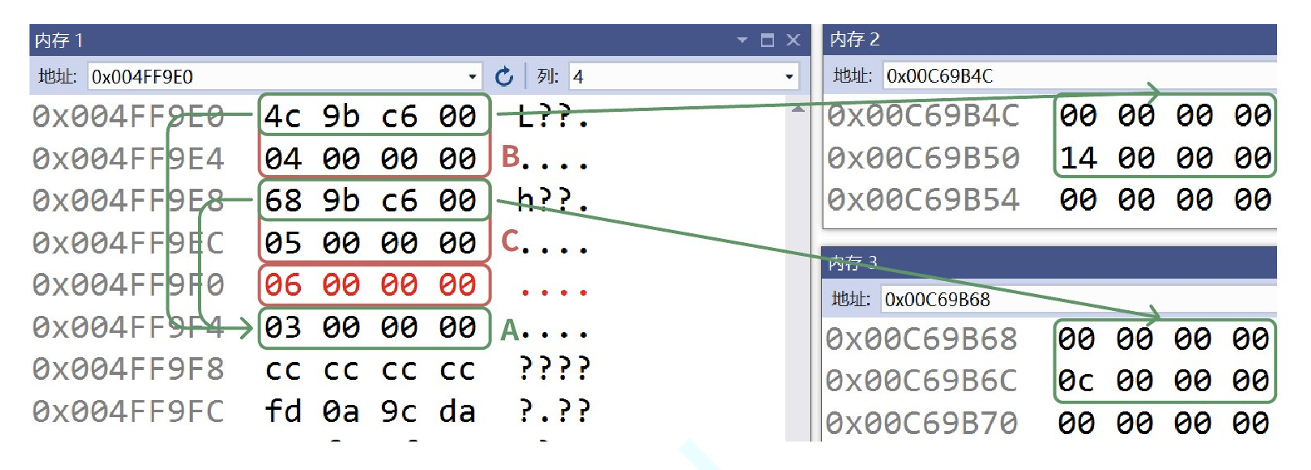Select the 内存 1 title tab

[60, 41]
